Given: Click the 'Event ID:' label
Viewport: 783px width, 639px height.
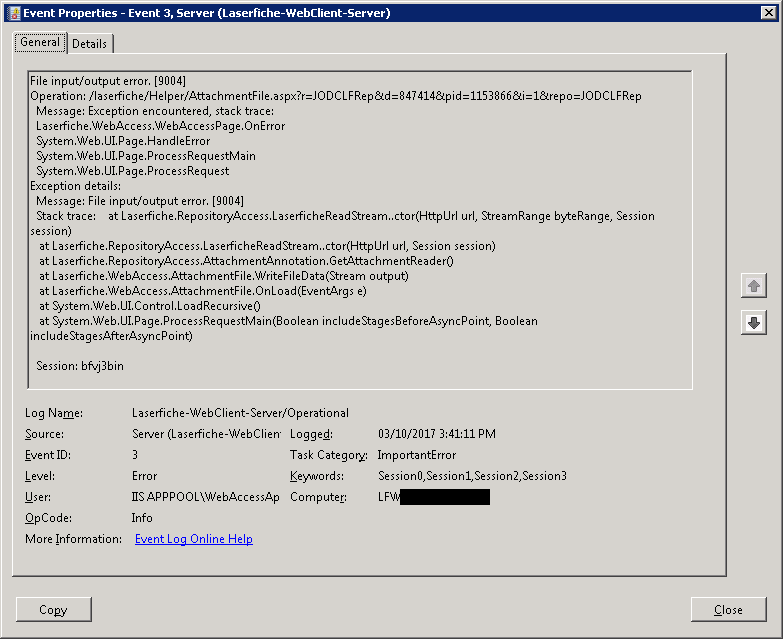Looking at the screenshot, I should [x=48, y=455].
